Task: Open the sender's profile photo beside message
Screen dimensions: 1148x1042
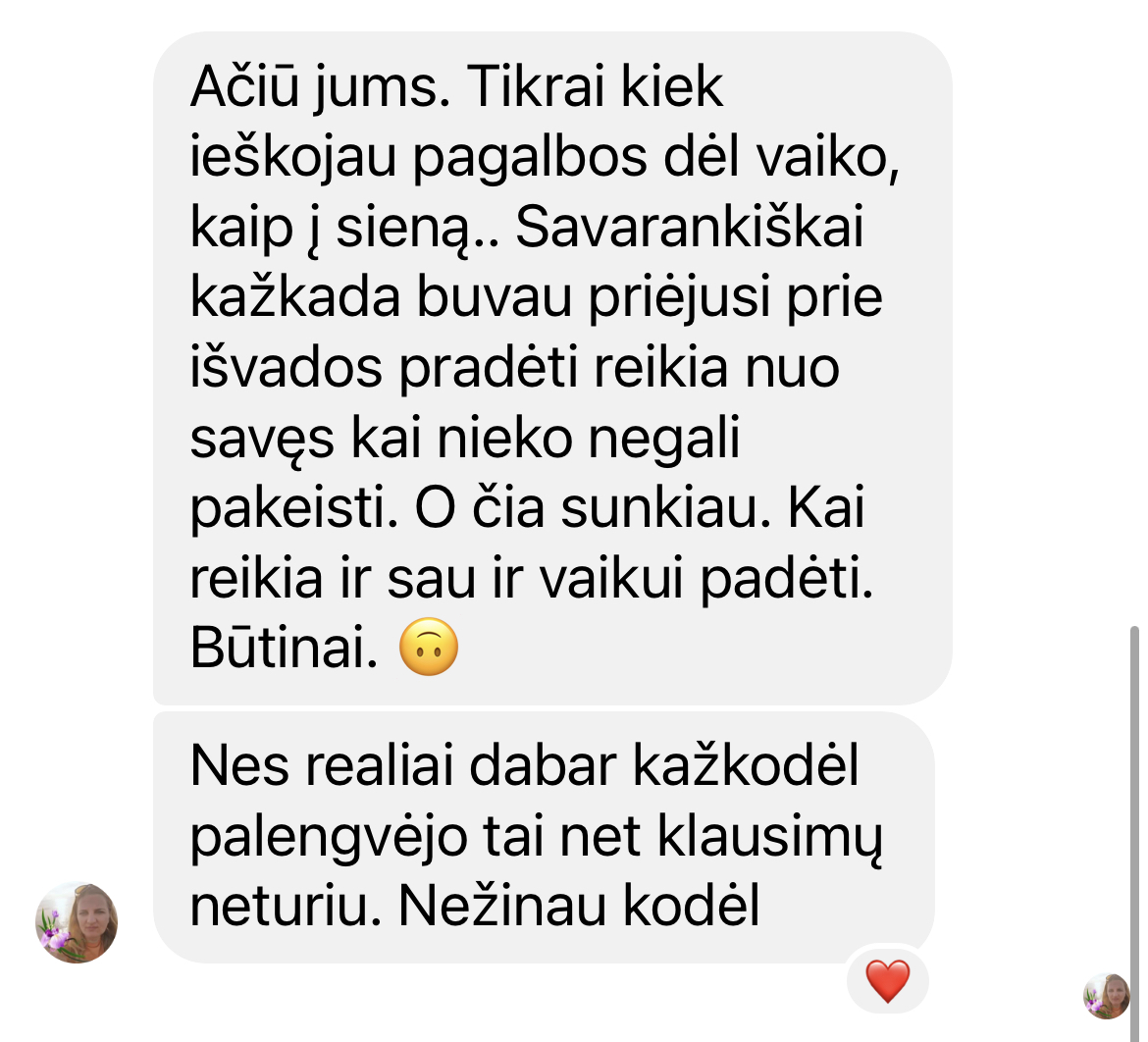Action: point(77,922)
